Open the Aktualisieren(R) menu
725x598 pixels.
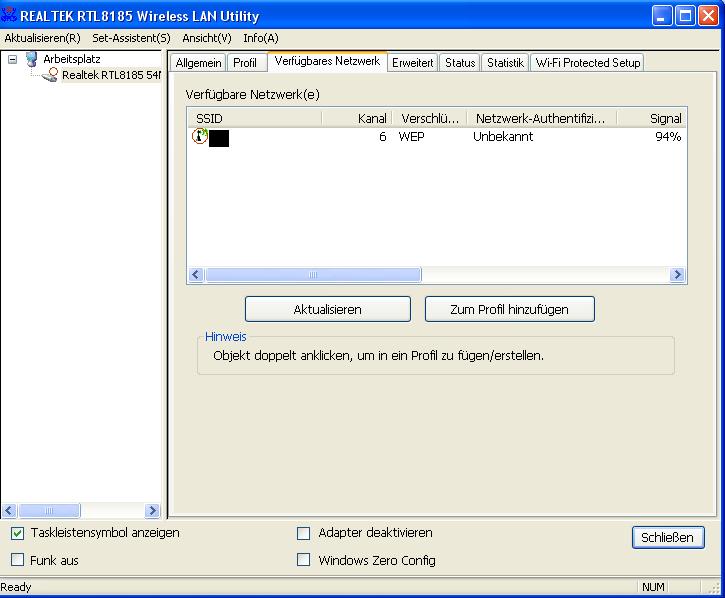pos(42,38)
